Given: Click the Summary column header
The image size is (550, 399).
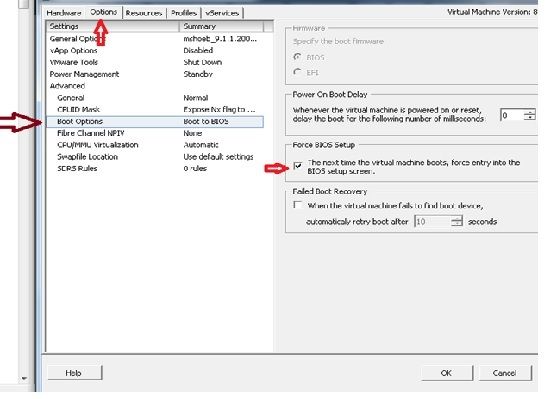Looking at the screenshot, I should (221, 26).
